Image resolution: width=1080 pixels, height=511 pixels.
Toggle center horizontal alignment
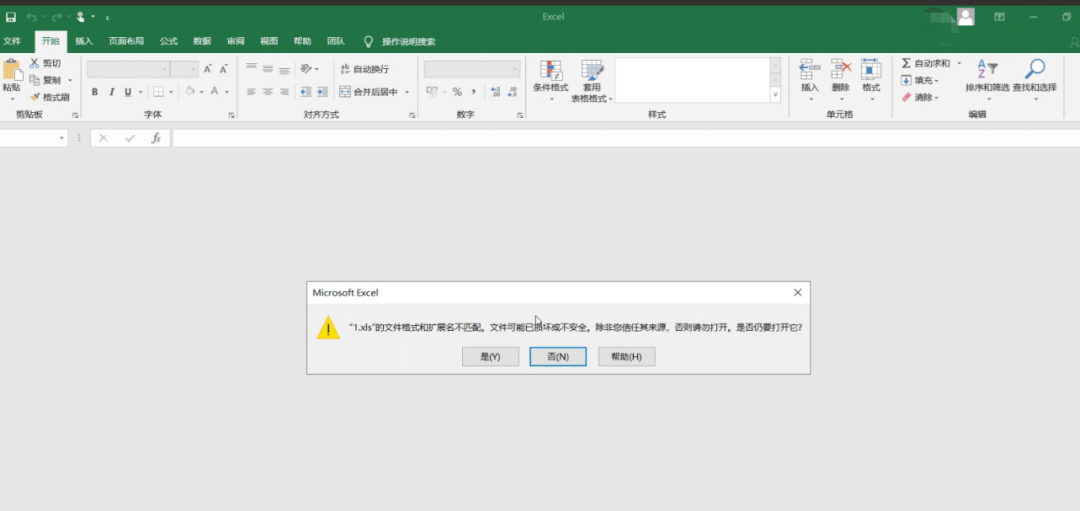click(268, 92)
